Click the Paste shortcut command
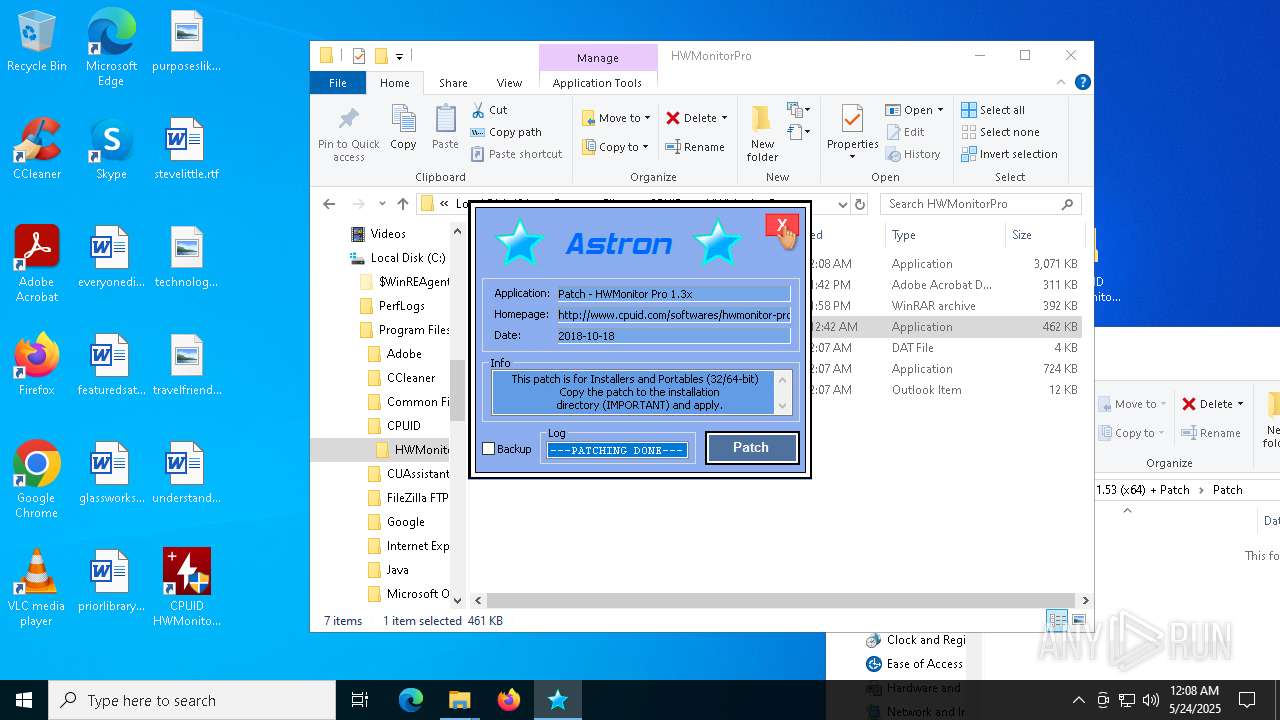This screenshot has height=720, width=1280. click(516, 154)
